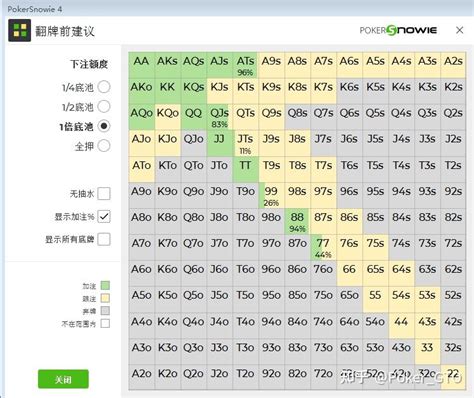474x398 pixels.
Task: Select the T9s hand cell
Action: point(272,169)
